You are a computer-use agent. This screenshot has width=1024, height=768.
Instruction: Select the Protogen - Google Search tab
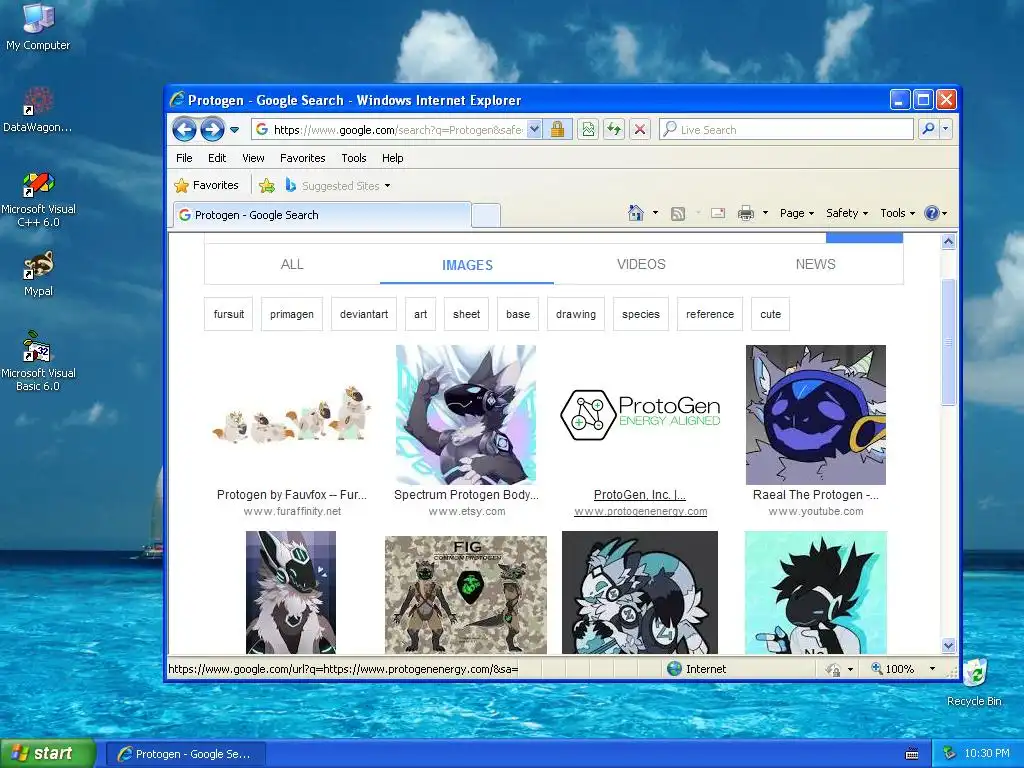pyautogui.click(x=322, y=215)
